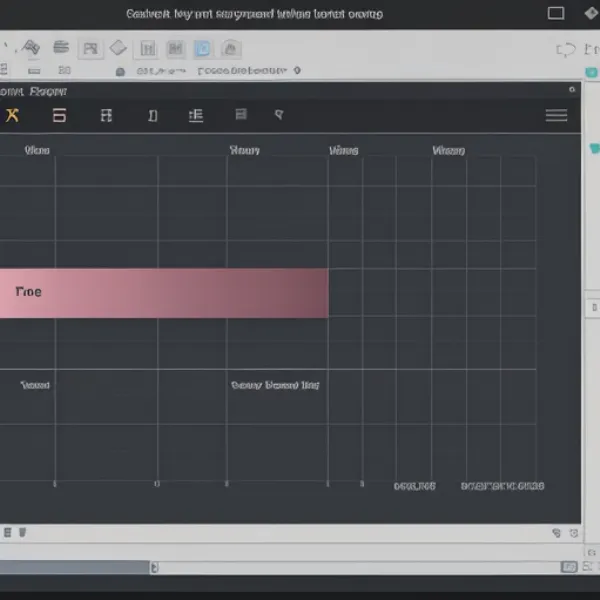Expand the dropdown arrow in the second toolbar row

pyautogui.click(x=296, y=71)
